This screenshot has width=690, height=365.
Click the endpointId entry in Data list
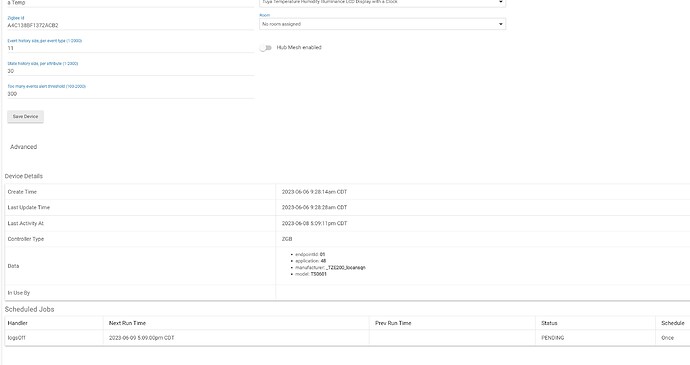click(310, 254)
